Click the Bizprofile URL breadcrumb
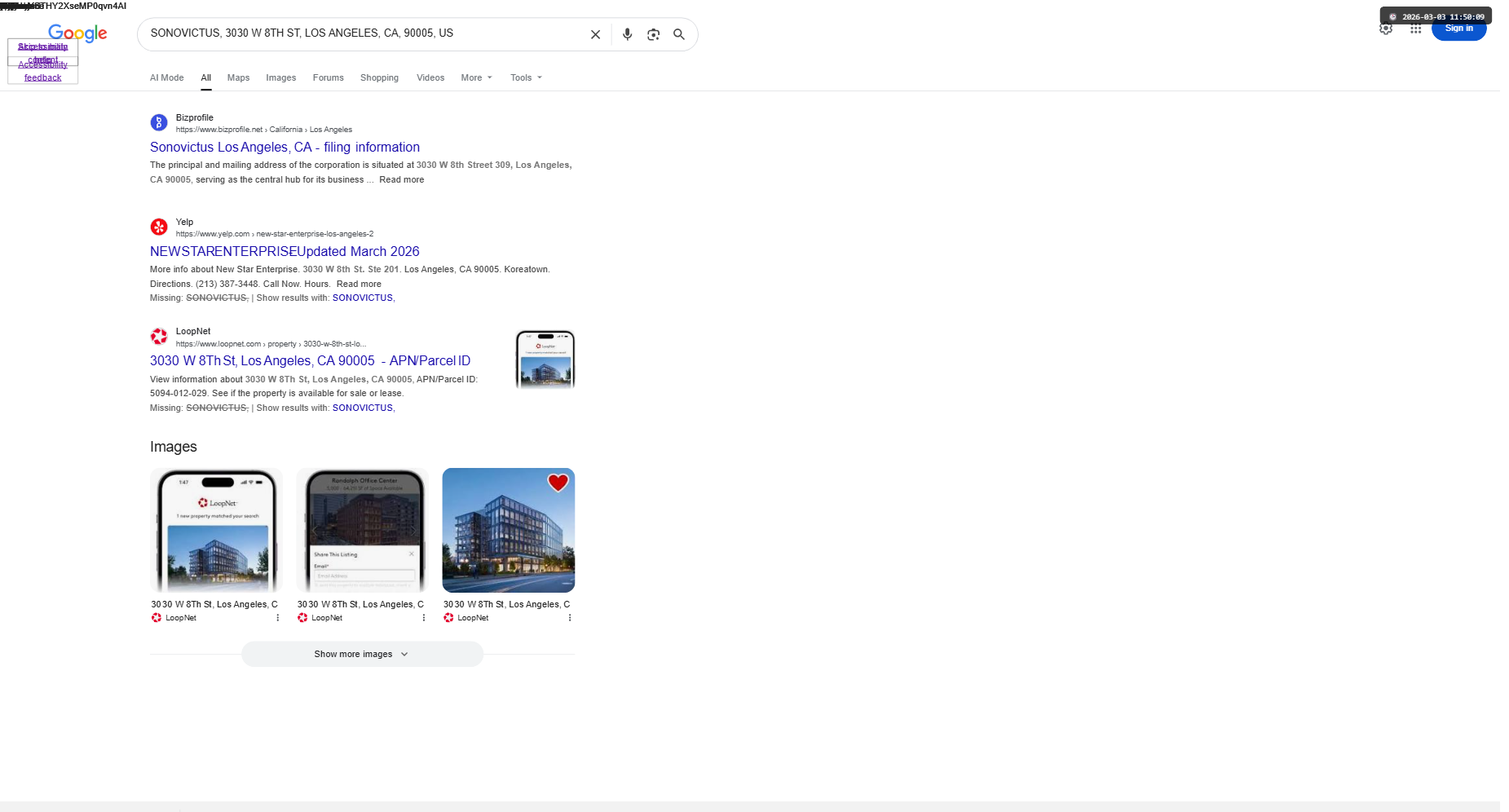Viewport: 1509px width, 812px height. pyautogui.click(x=264, y=130)
